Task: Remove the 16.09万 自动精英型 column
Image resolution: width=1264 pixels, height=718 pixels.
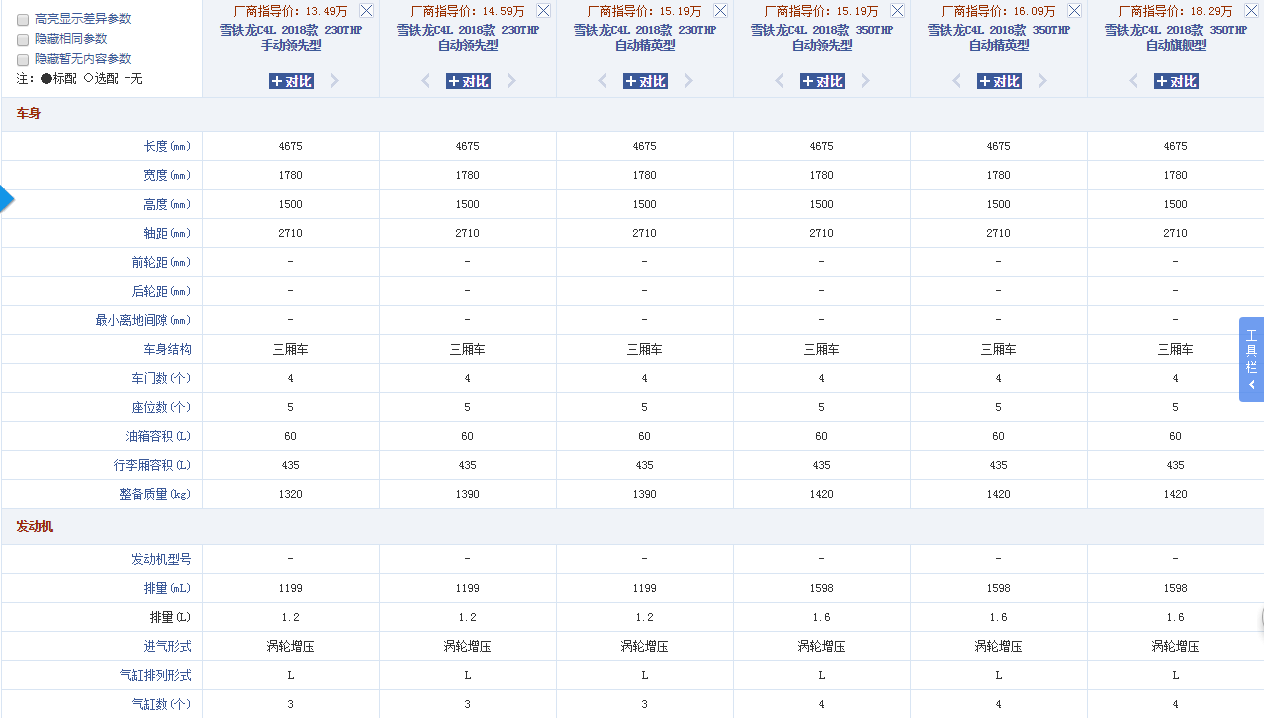Action: click(1074, 10)
